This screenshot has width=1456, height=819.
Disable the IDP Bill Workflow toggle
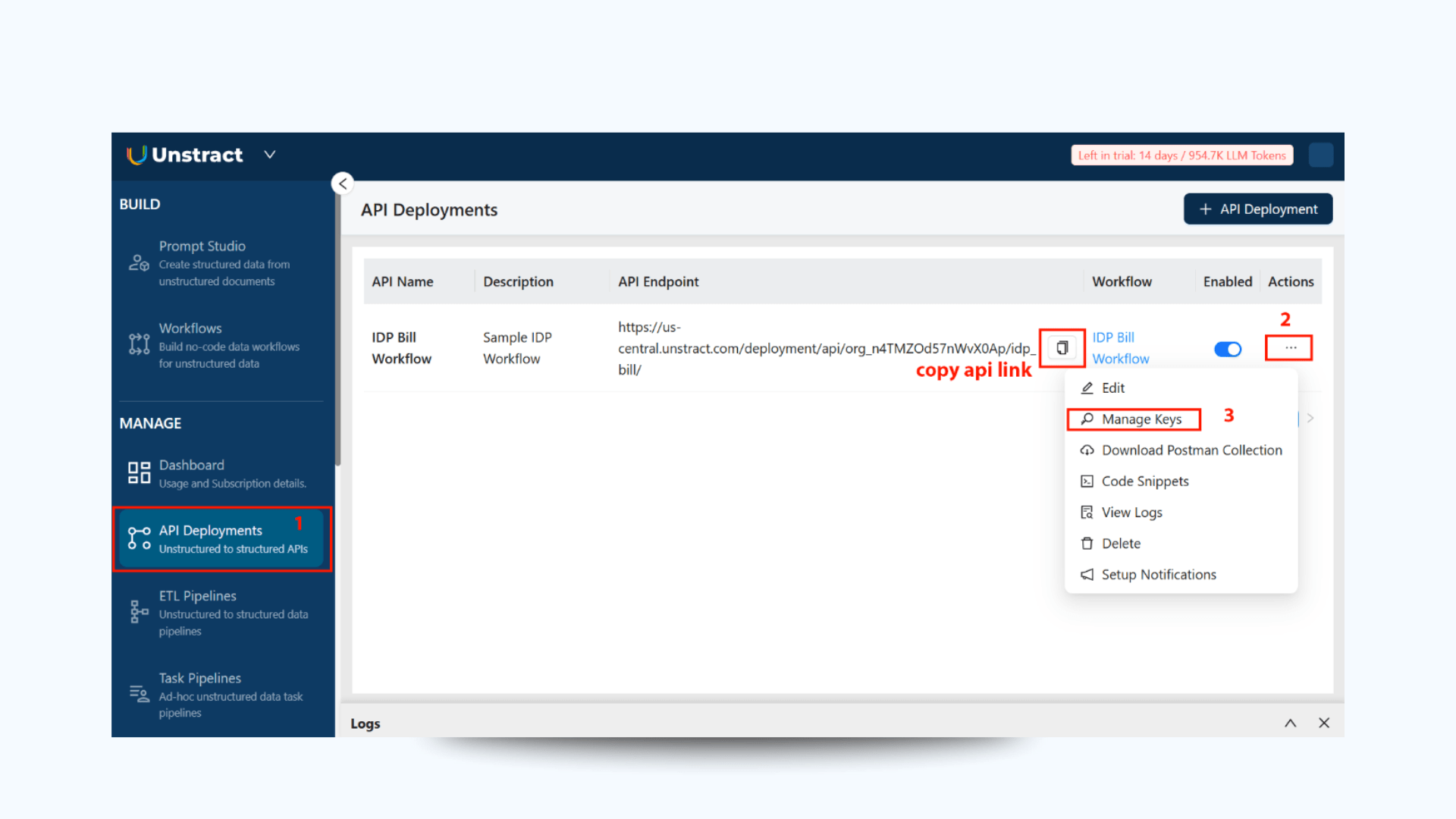(1228, 349)
